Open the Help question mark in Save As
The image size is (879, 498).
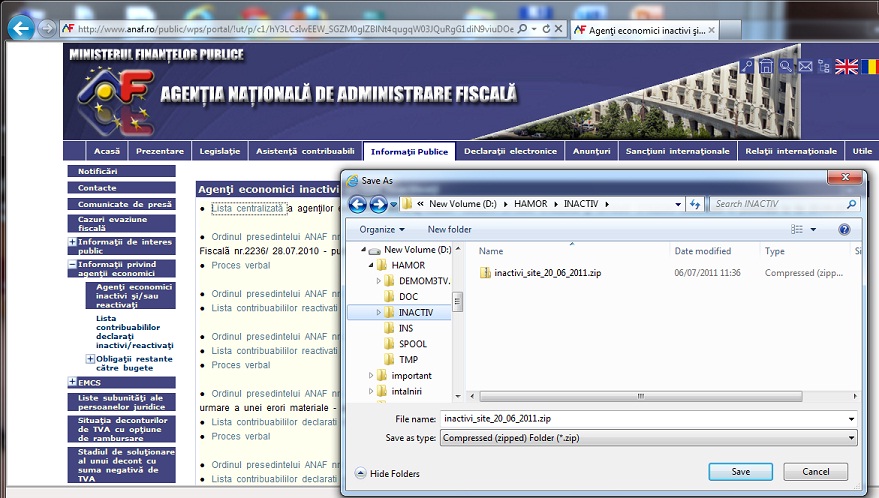(844, 229)
